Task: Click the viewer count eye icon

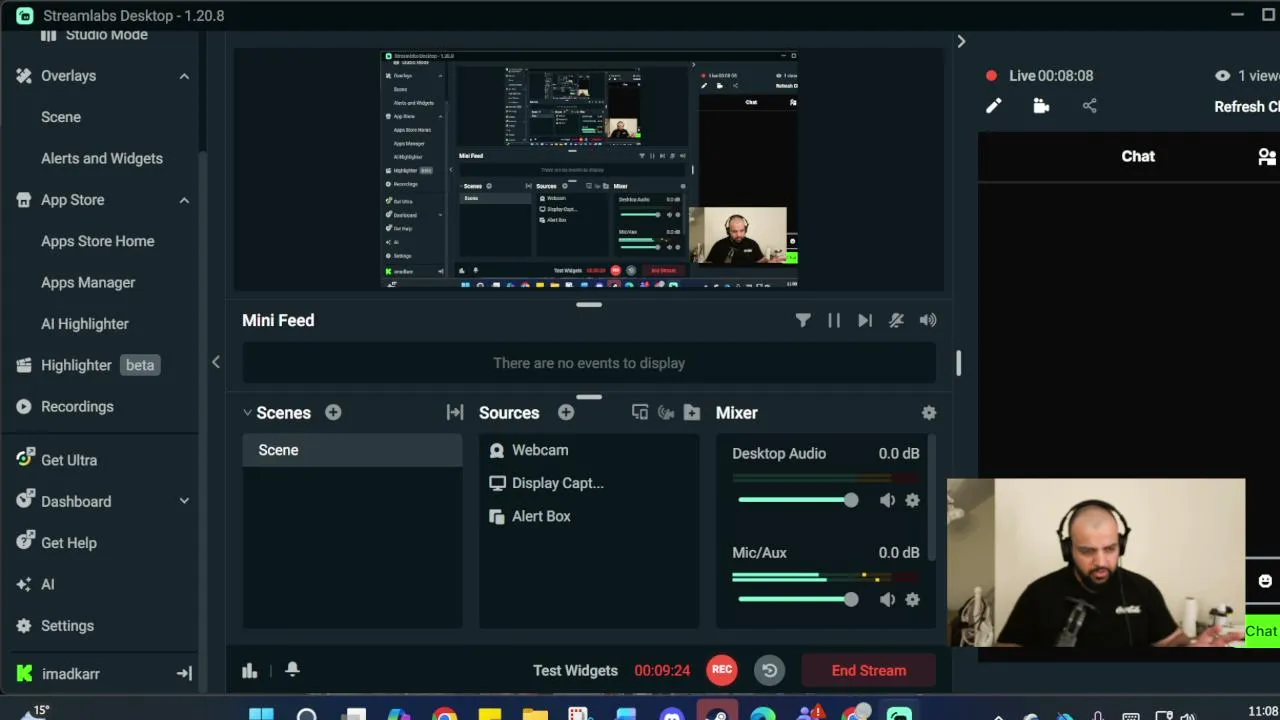Action: pyautogui.click(x=1222, y=76)
